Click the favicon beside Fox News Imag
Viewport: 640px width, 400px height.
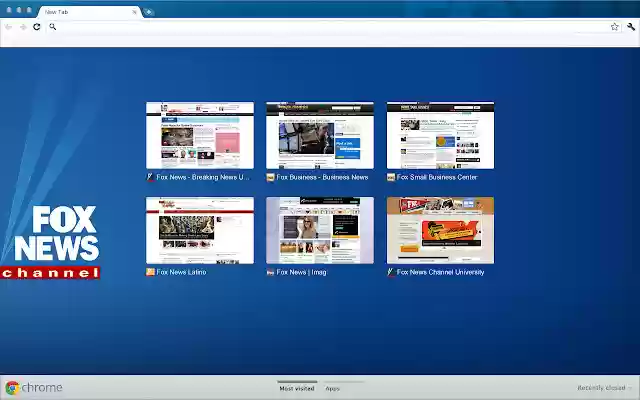coord(270,272)
